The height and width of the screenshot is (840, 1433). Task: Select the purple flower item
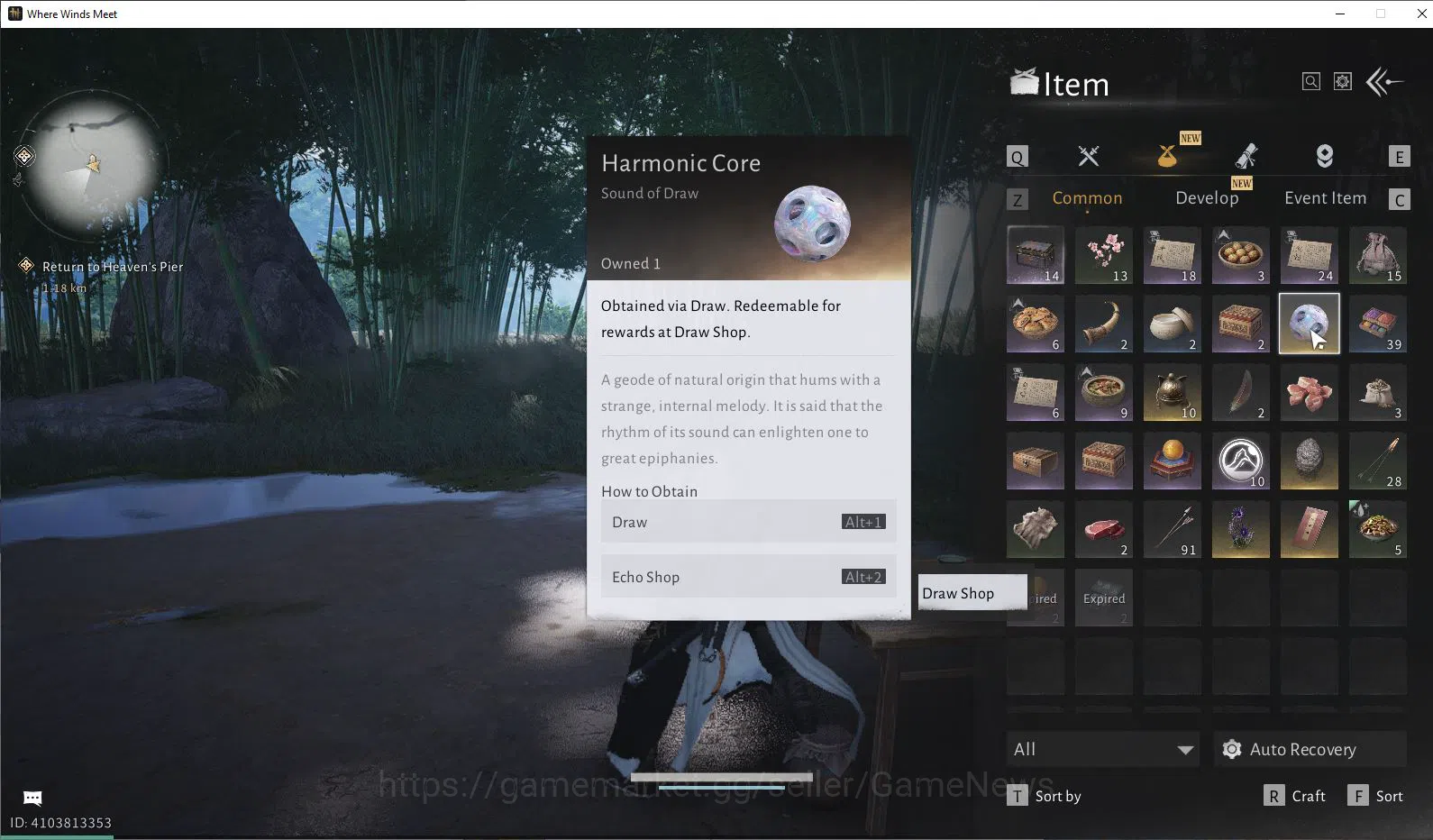pyautogui.click(x=1241, y=529)
